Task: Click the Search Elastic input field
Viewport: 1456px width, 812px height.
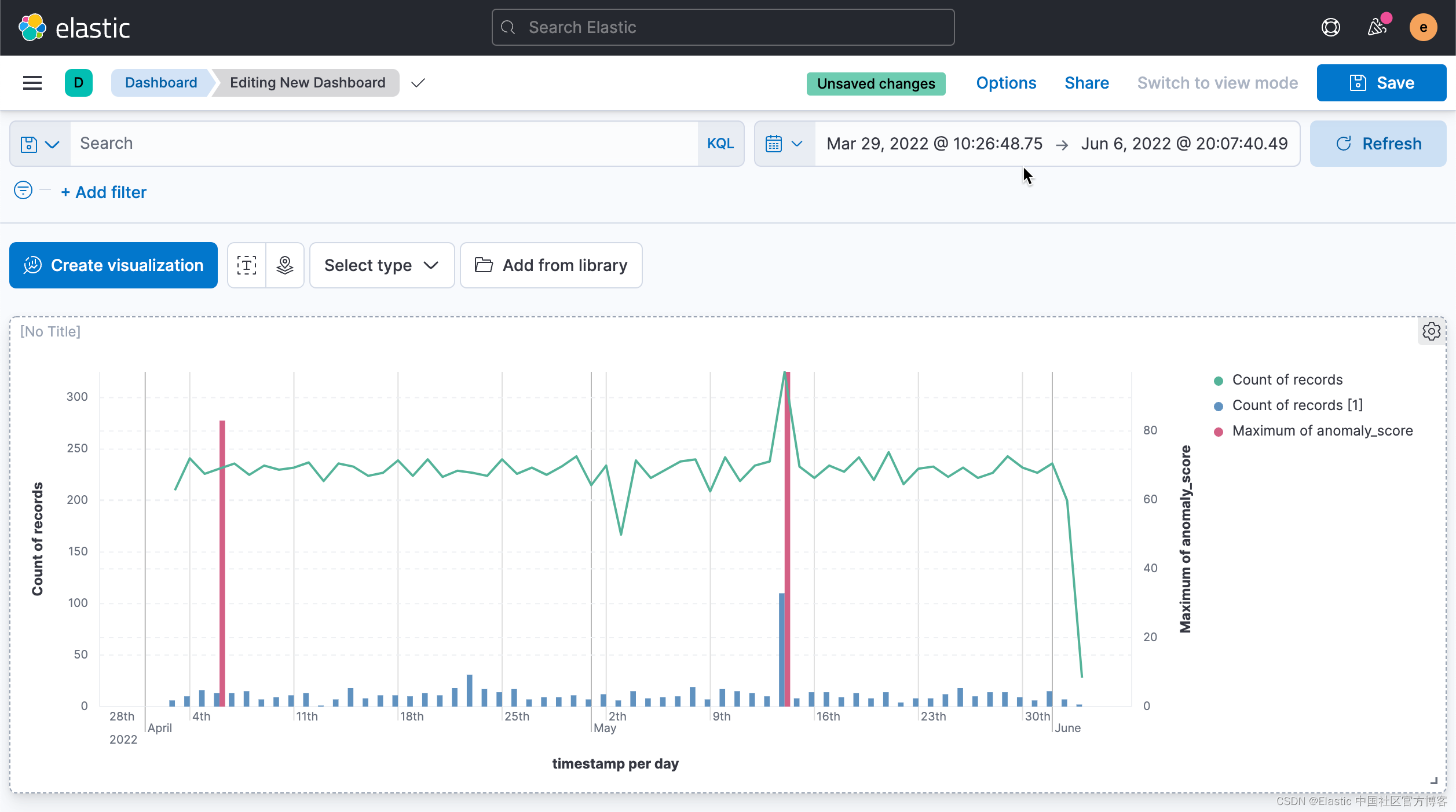Action: tap(723, 27)
